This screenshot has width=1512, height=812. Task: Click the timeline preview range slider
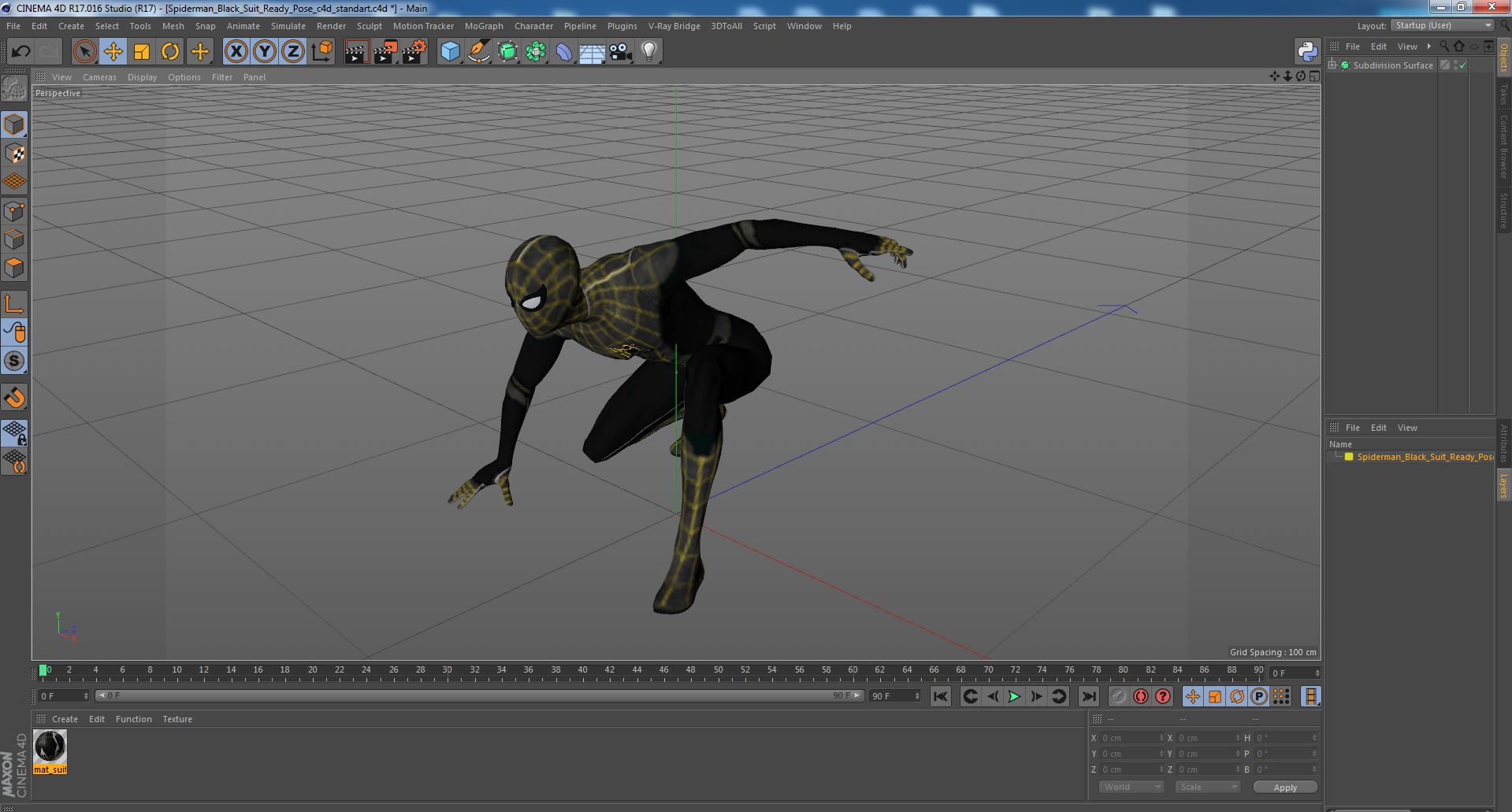[x=479, y=695]
